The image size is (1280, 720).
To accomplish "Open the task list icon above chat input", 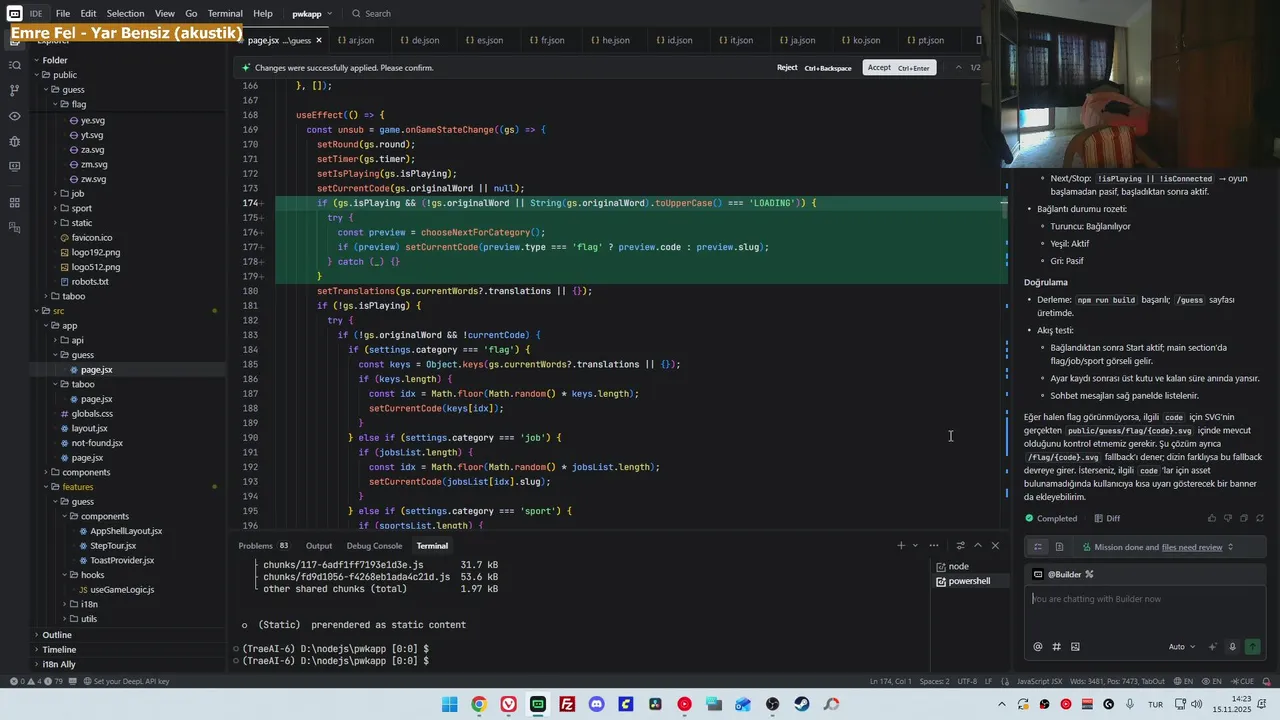I will [x=1038, y=547].
